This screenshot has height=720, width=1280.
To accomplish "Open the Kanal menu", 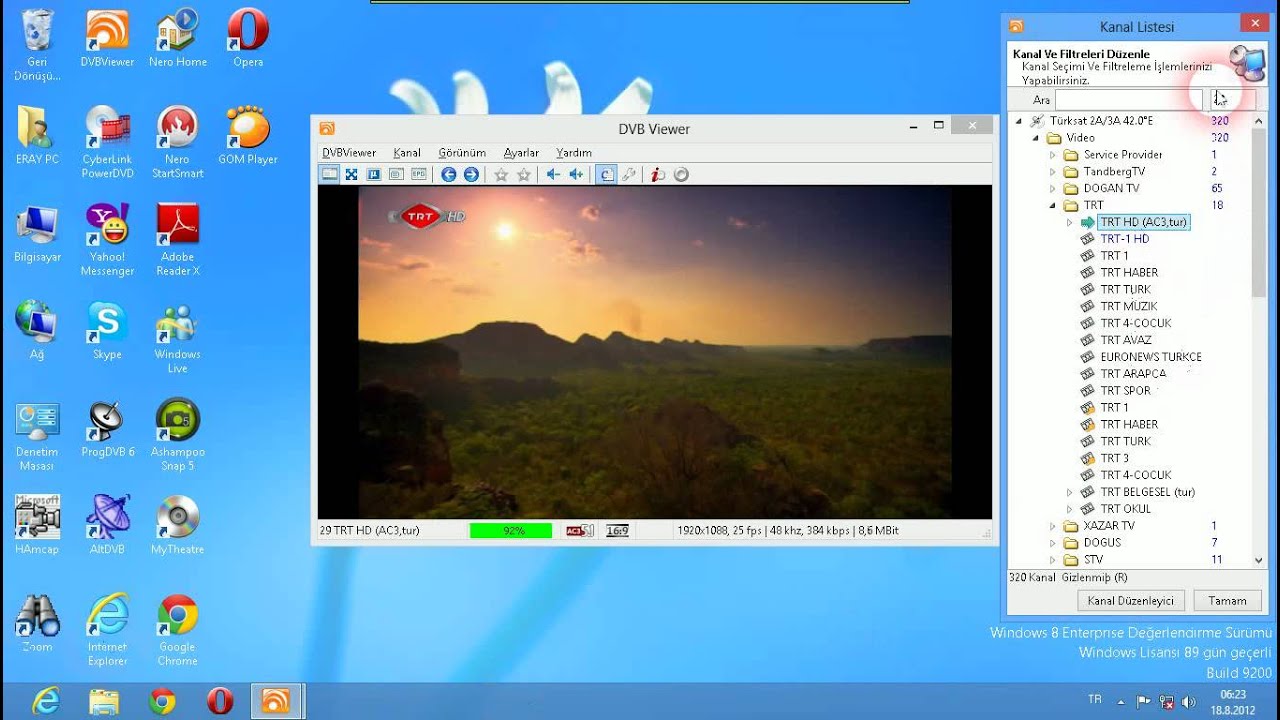I will click(x=407, y=153).
